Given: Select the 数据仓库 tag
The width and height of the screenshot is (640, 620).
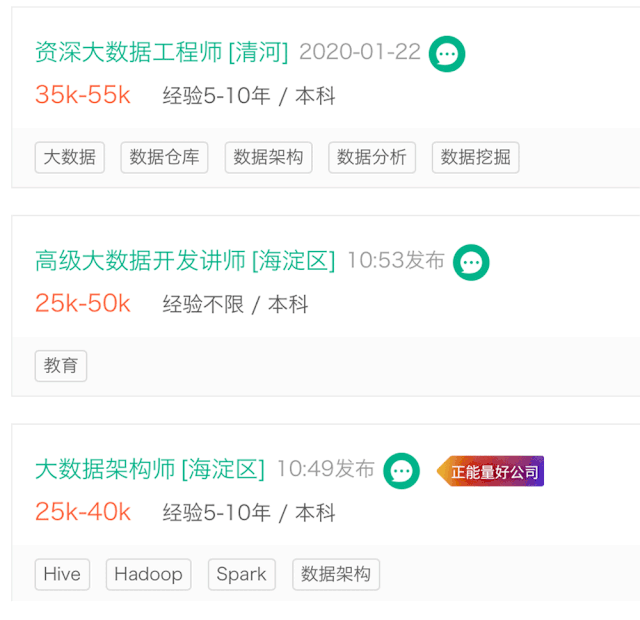Looking at the screenshot, I should click(164, 157).
